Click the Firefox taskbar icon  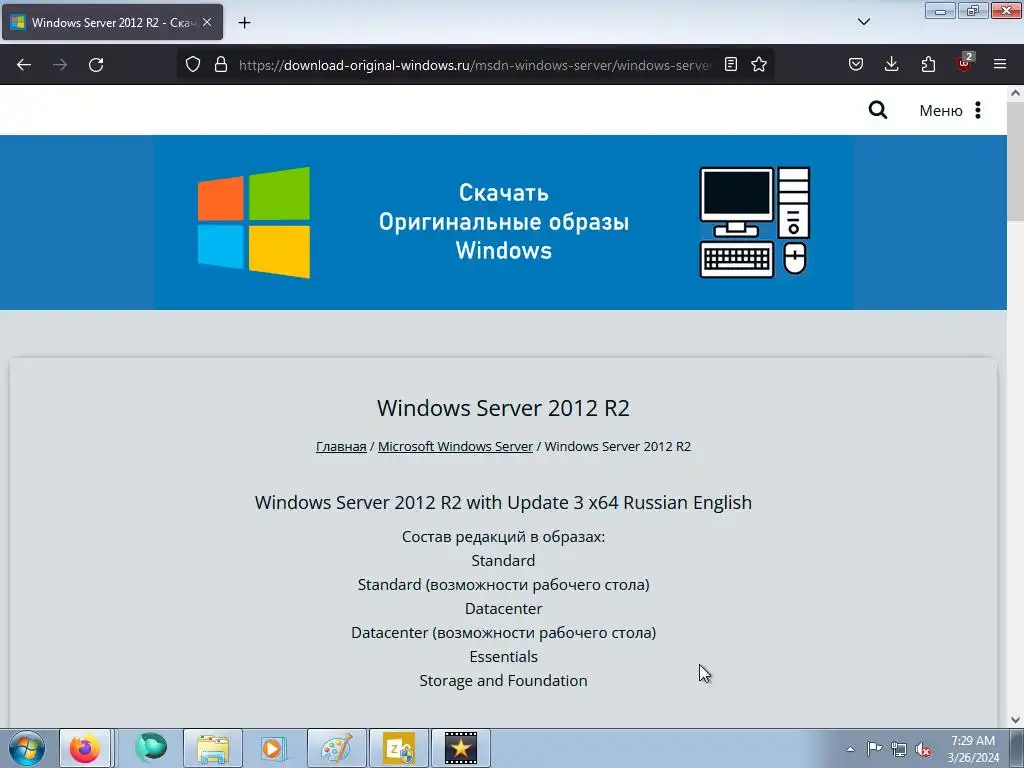pos(85,748)
